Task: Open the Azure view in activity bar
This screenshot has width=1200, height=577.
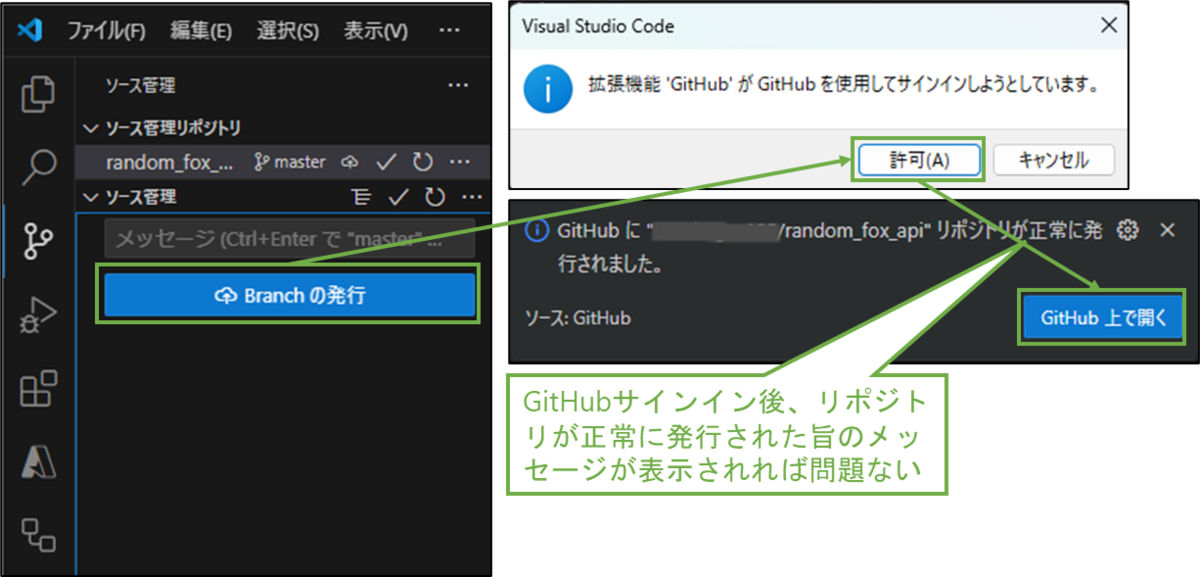Action: point(39,462)
